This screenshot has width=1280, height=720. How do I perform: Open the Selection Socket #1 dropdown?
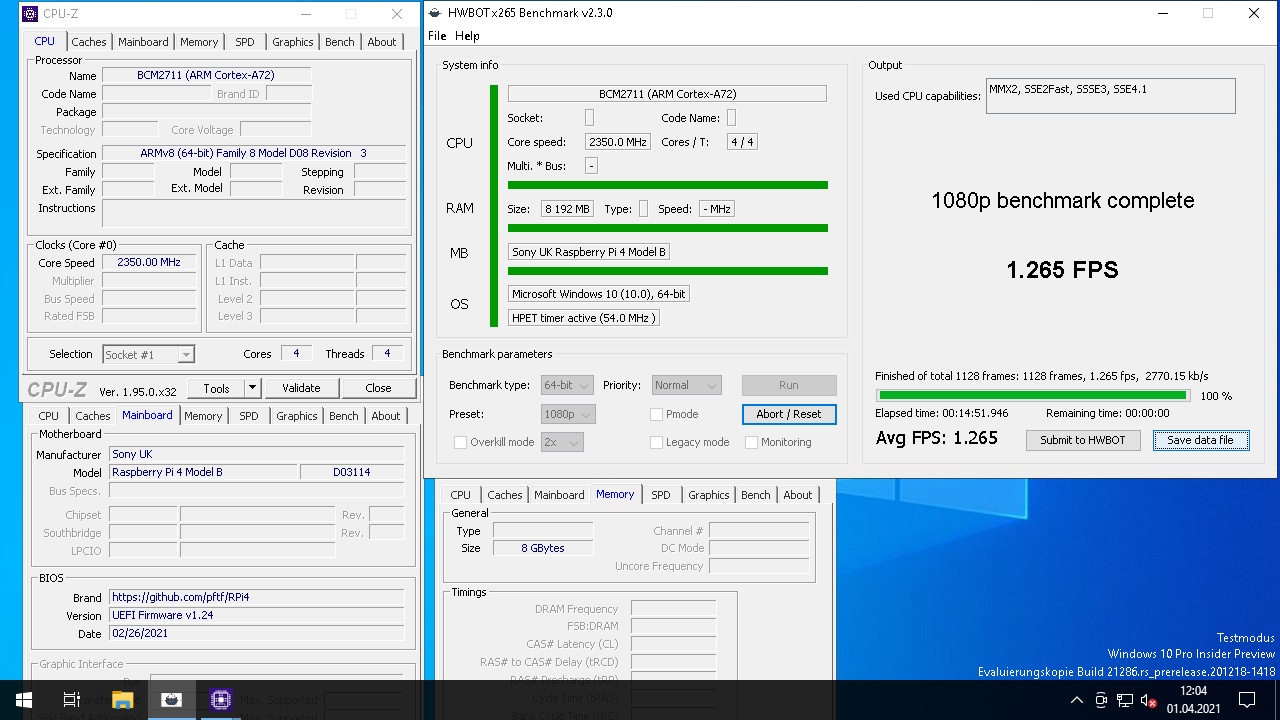(x=149, y=354)
